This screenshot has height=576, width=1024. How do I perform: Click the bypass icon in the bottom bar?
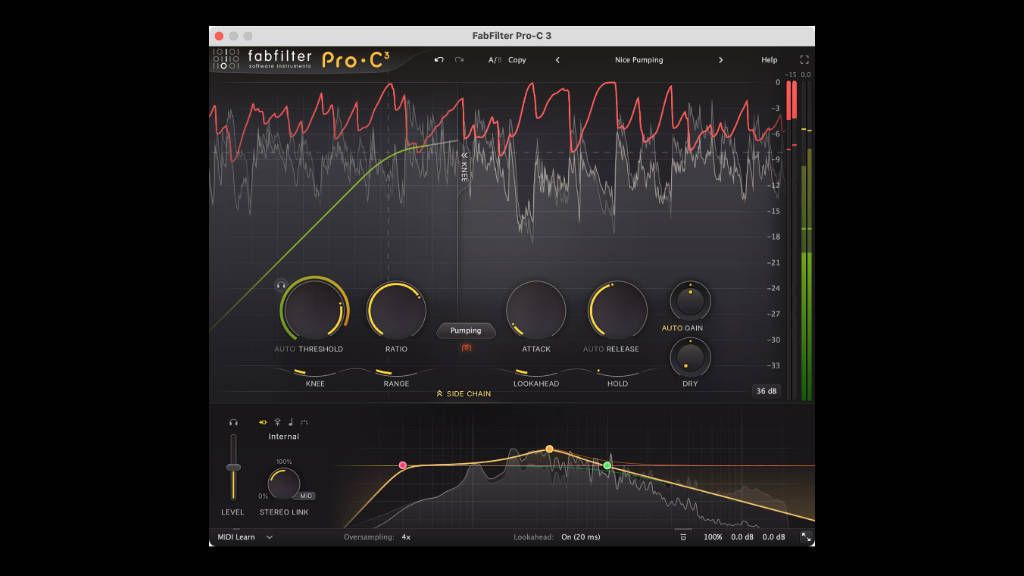(683, 537)
